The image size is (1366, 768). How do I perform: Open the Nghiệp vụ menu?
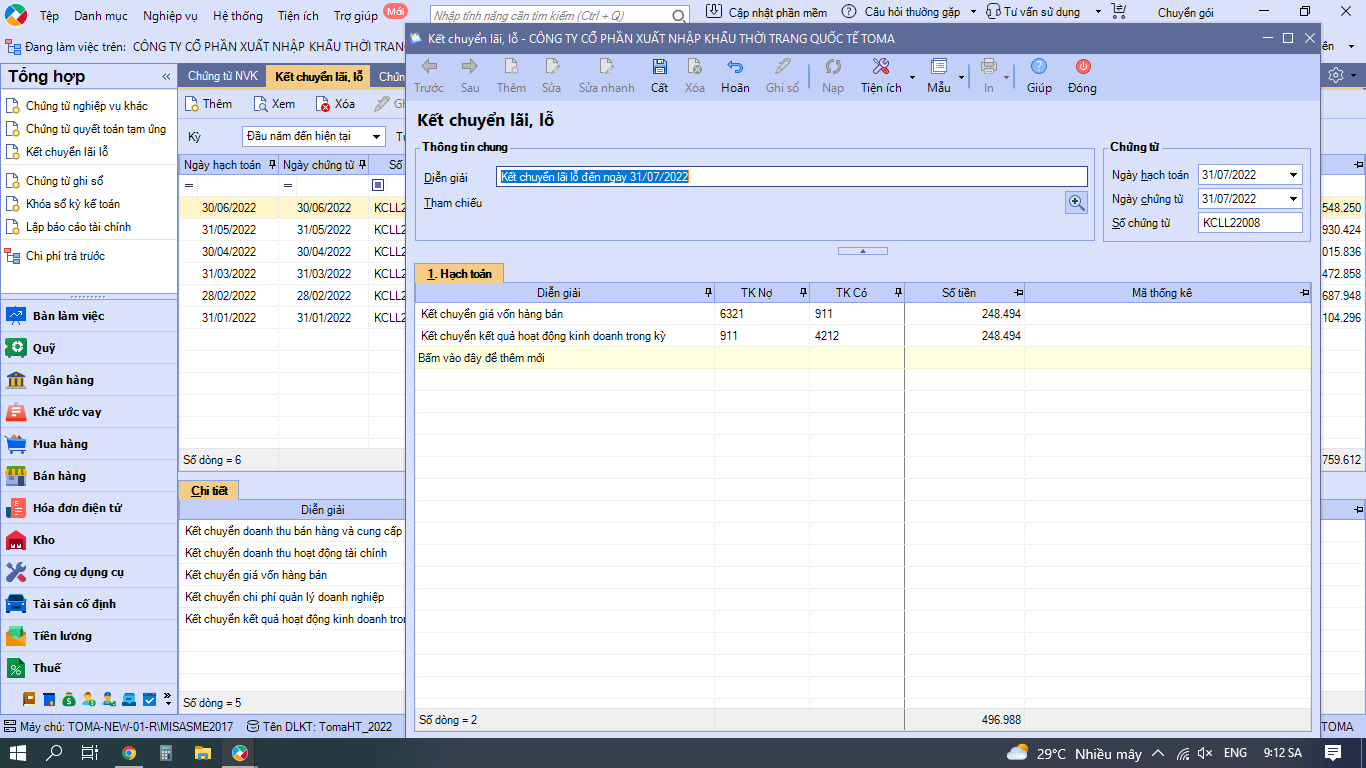(171, 16)
